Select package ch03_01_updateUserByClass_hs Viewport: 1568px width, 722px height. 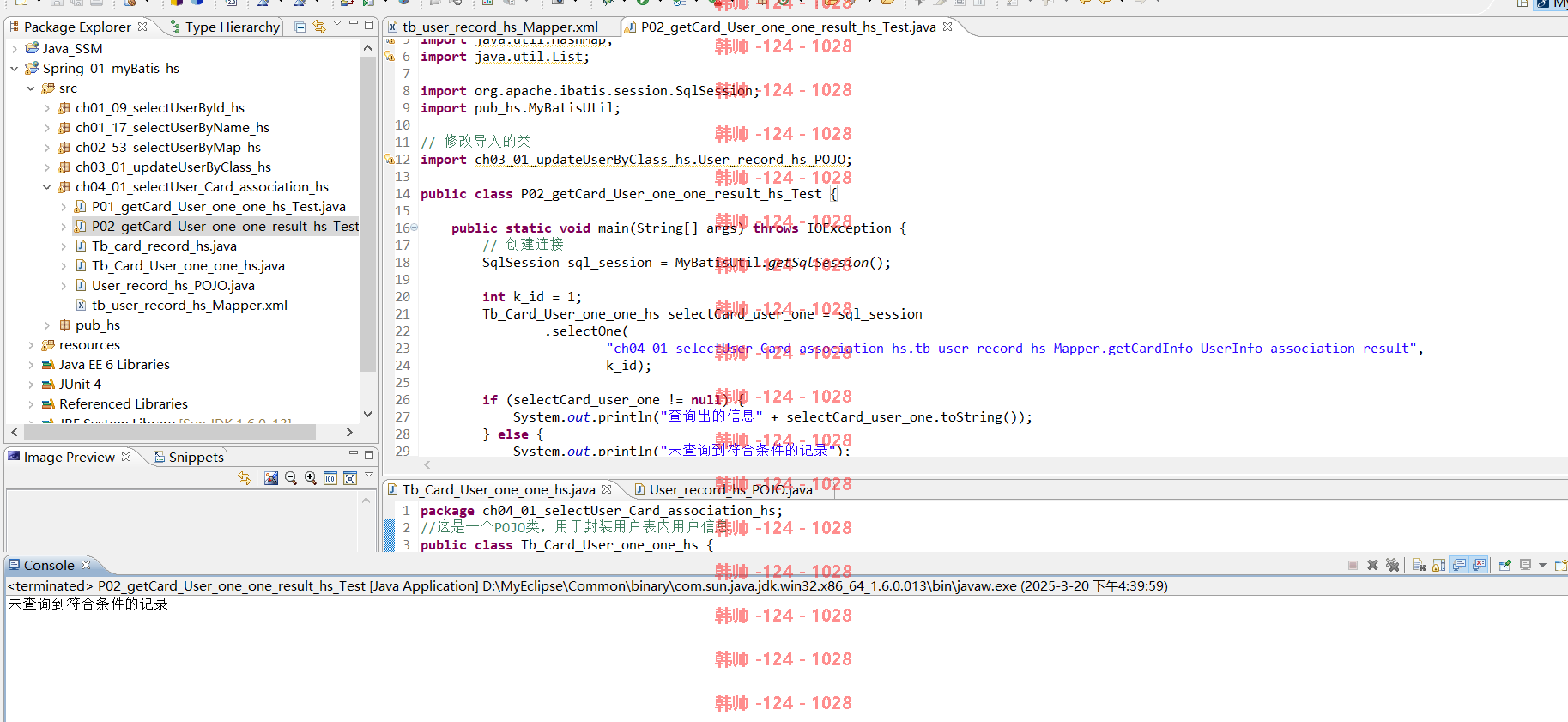pyautogui.click(x=173, y=167)
